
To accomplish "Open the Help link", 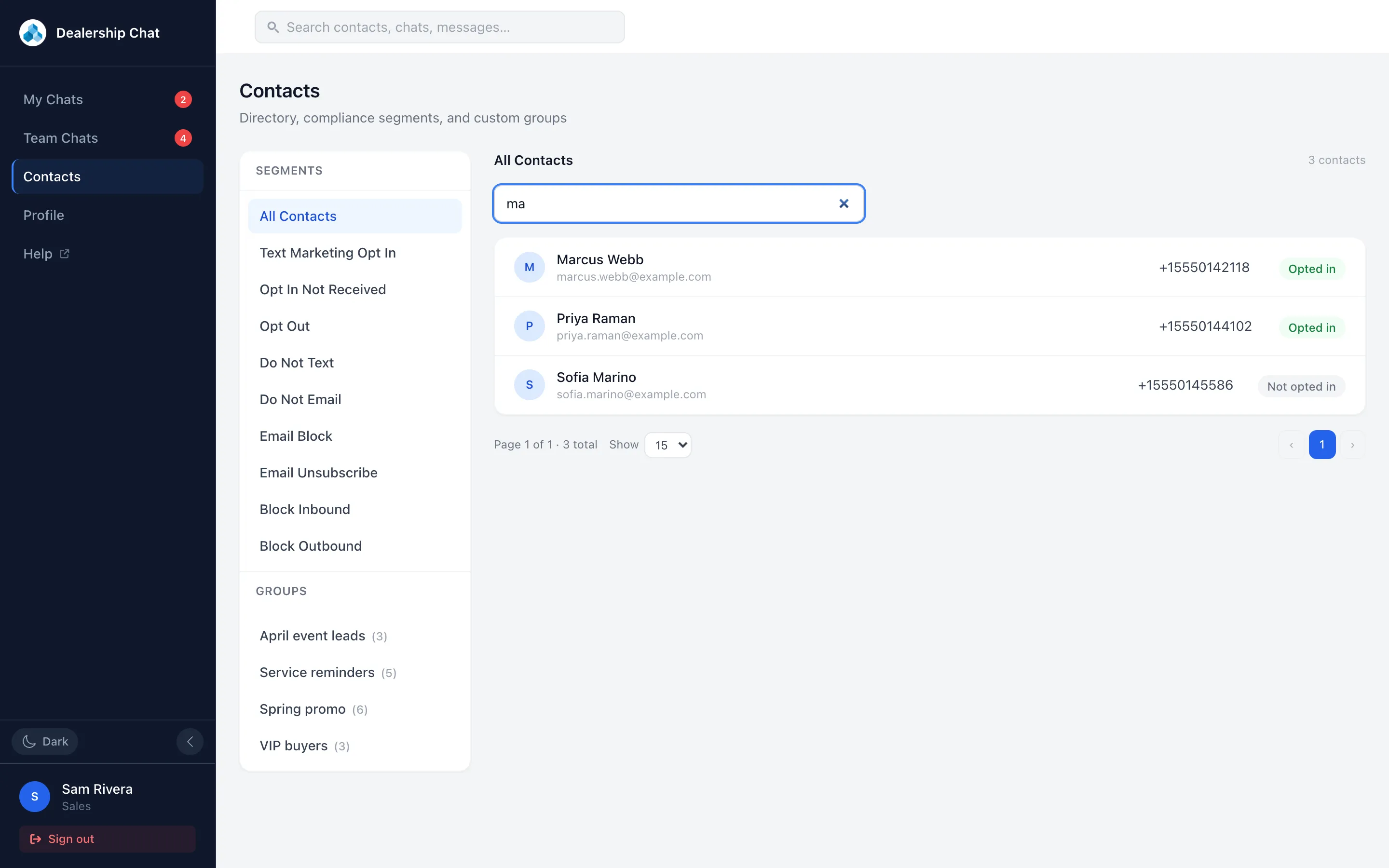I will point(108,253).
